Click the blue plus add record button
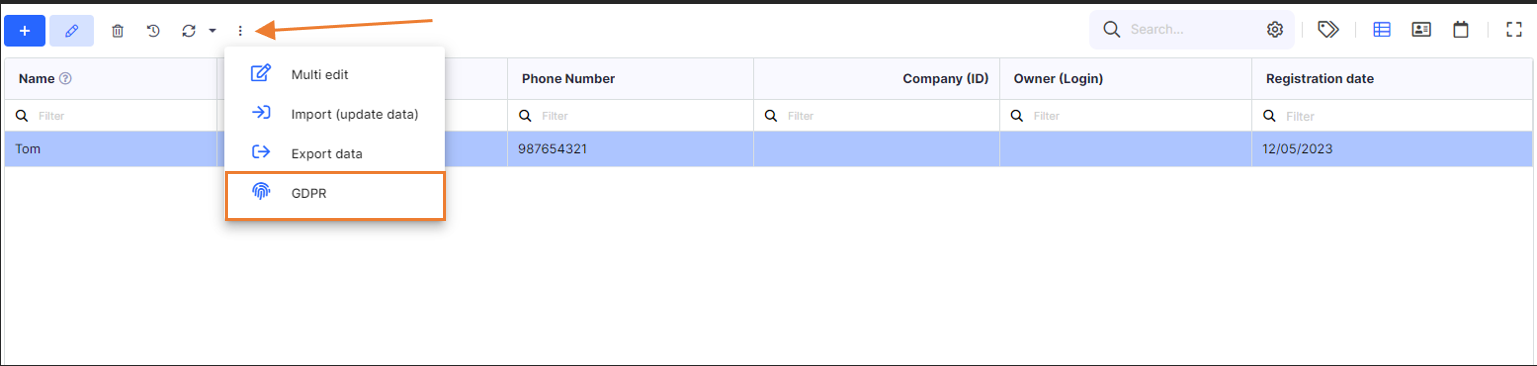The height and width of the screenshot is (366, 1537). (x=25, y=31)
